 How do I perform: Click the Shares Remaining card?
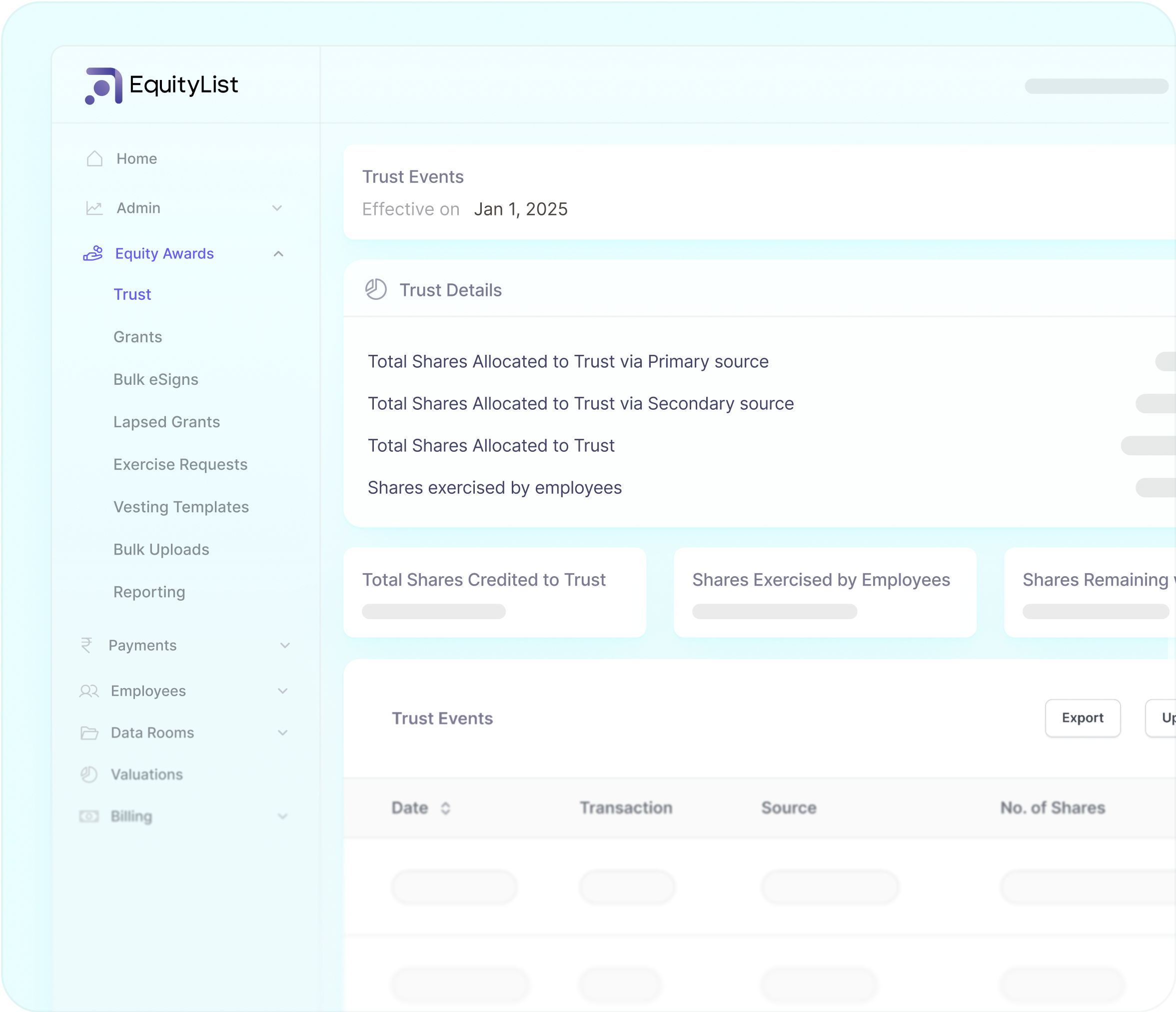(x=1090, y=592)
